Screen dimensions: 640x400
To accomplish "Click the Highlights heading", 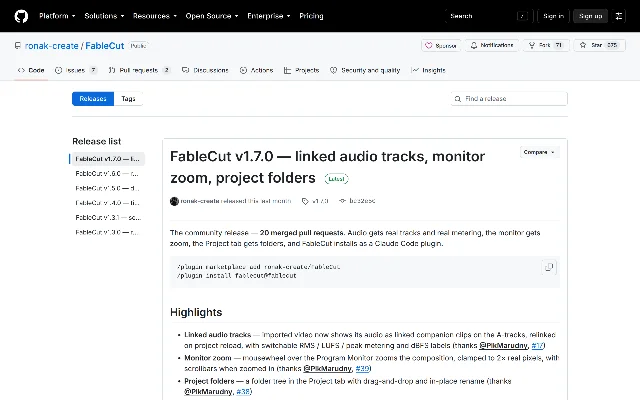I will (x=196, y=312).
